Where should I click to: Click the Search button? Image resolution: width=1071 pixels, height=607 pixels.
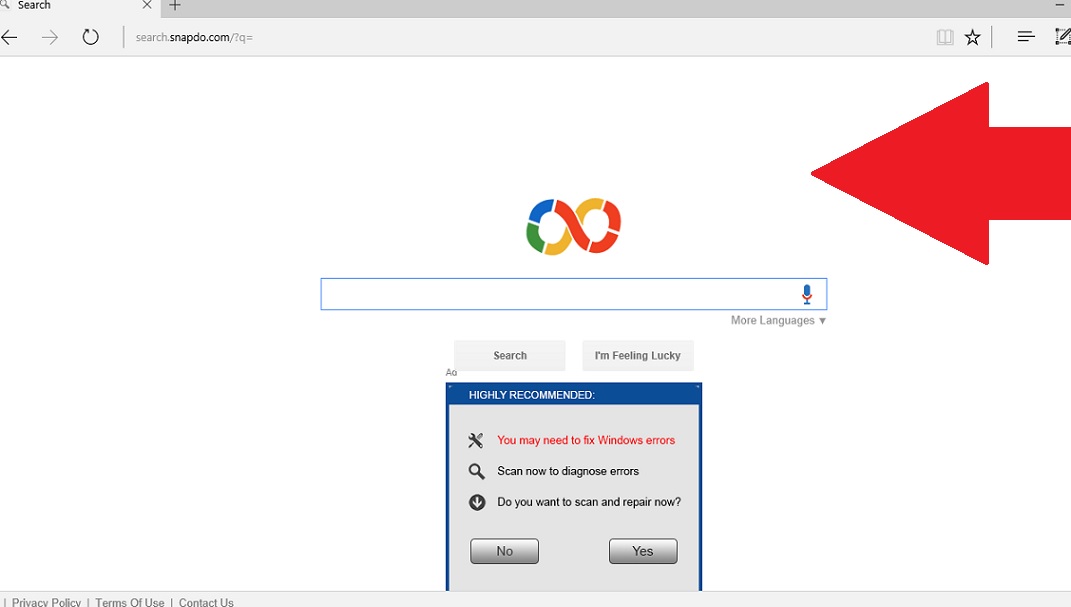click(509, 355)
